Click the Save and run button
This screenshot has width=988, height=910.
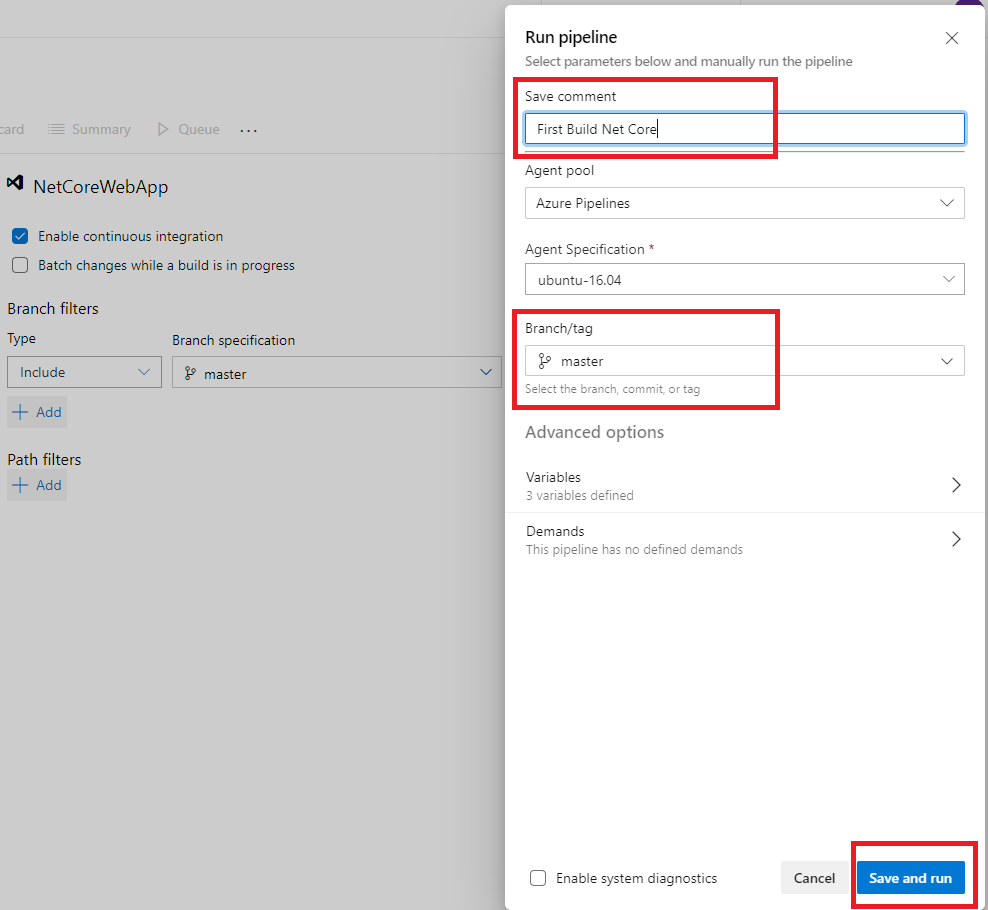tap(910, 878)
